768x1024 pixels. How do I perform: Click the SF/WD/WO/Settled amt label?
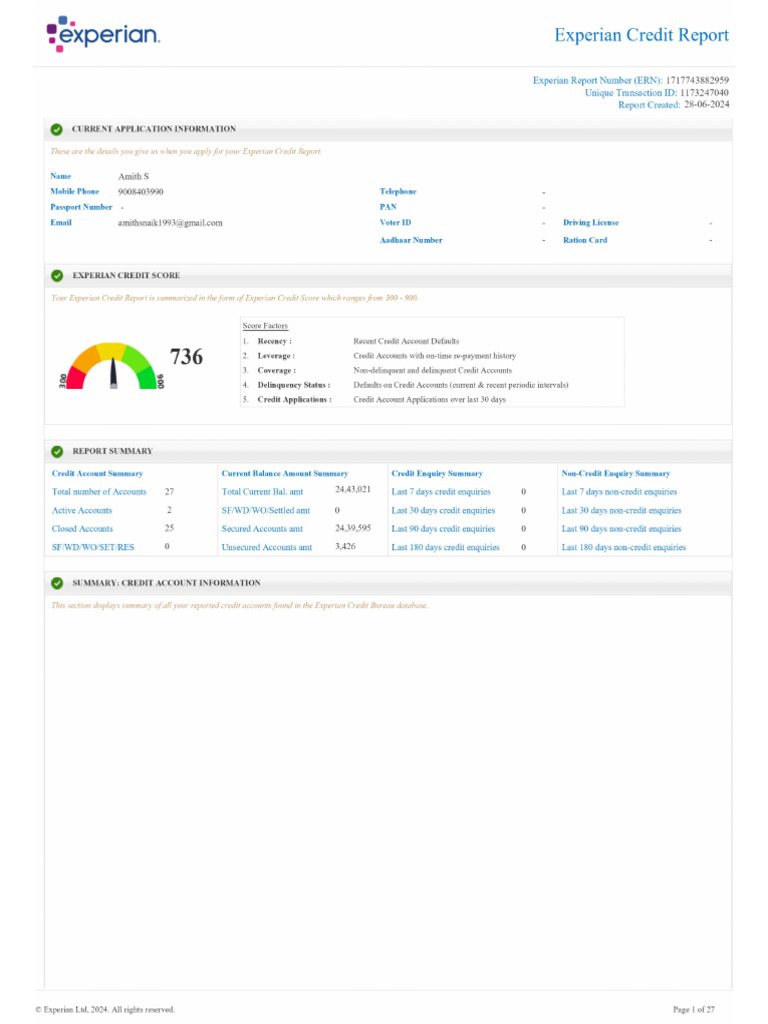coord(266,511)
